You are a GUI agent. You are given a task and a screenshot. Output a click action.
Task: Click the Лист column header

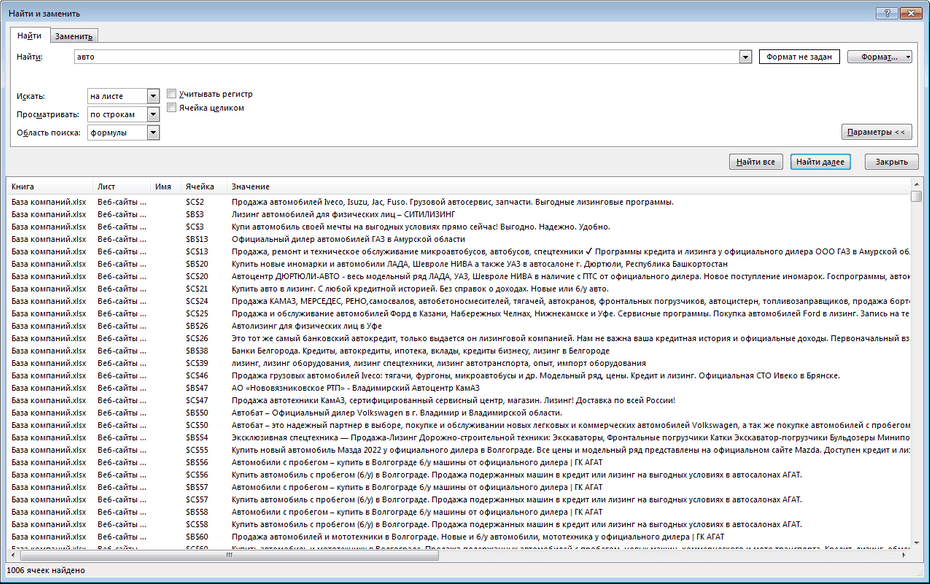(x=122, y=186)
